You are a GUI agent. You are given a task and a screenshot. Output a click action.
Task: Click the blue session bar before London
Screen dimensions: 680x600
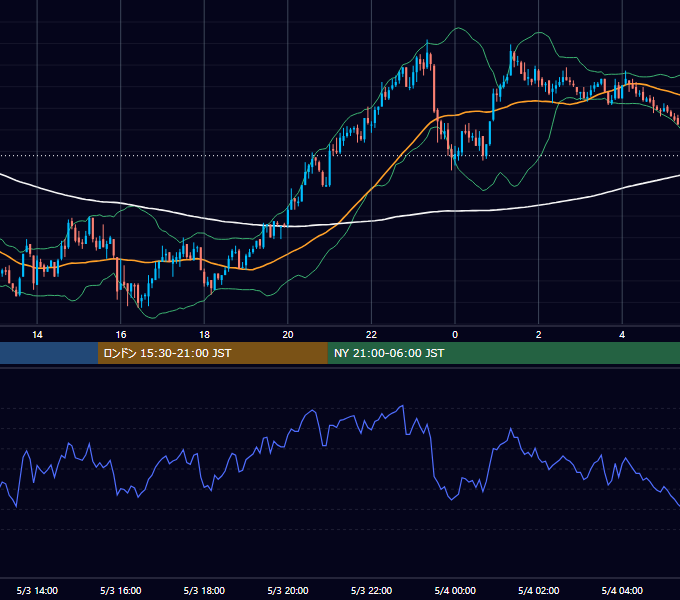pyautogui.click(x=49, y=353)
